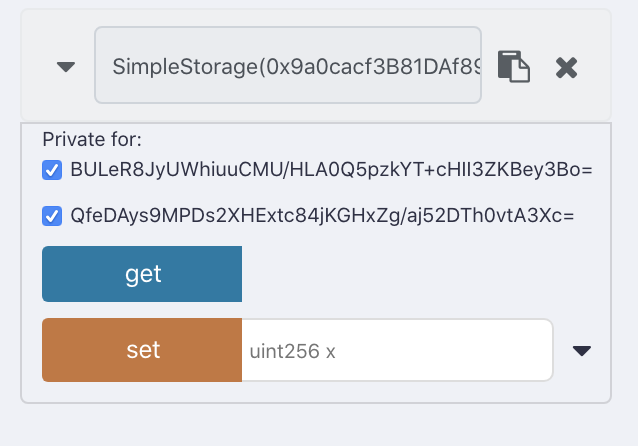Disable the first private-for recipient key
Viewport: 638px width, 446px height.
(52, 170)
